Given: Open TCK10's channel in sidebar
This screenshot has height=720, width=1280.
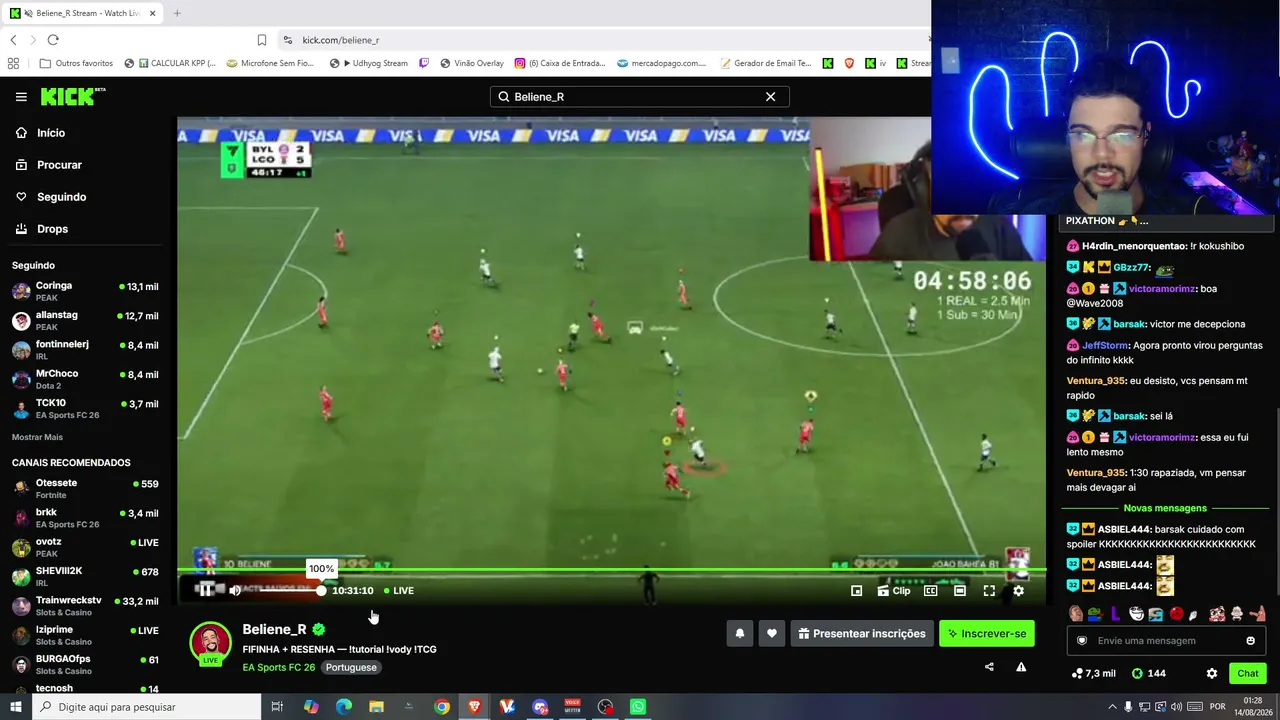Looking at the screenshot, I should pos(85,409).
